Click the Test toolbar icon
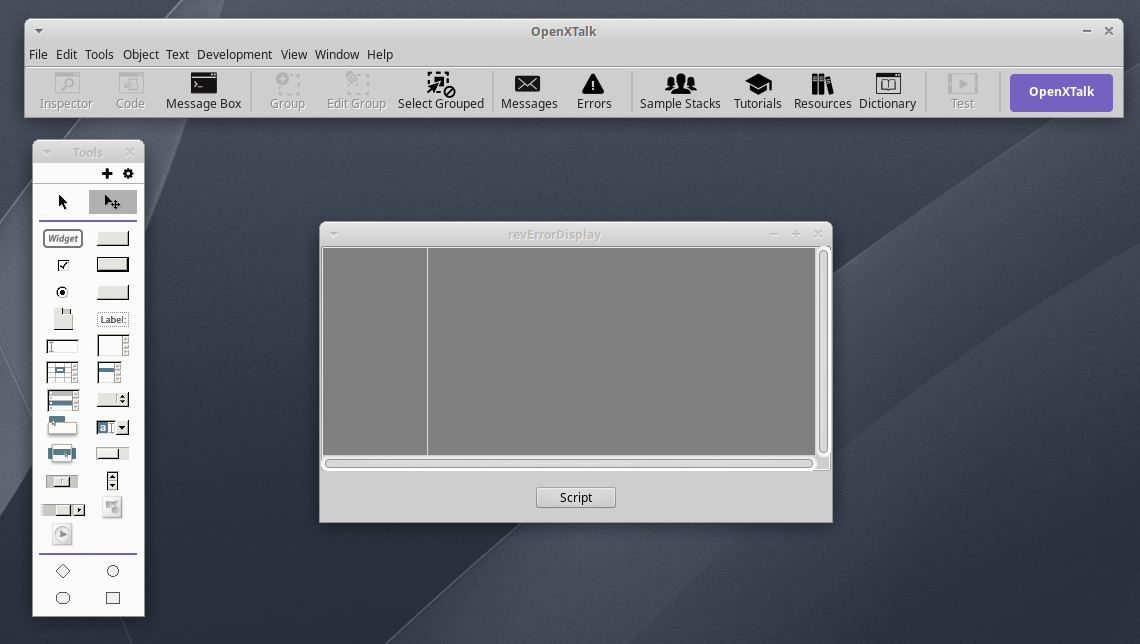The image size is (1140, 644). click(963, 92)
